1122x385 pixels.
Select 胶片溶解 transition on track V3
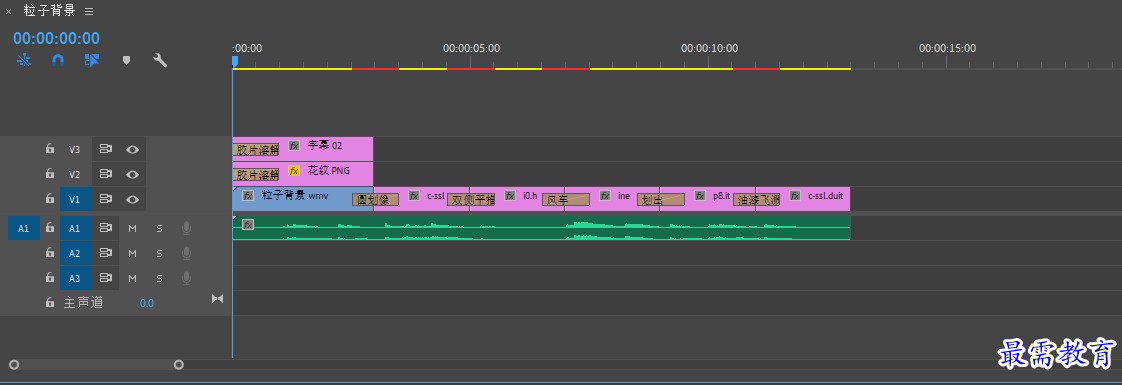tap(256, 150)
